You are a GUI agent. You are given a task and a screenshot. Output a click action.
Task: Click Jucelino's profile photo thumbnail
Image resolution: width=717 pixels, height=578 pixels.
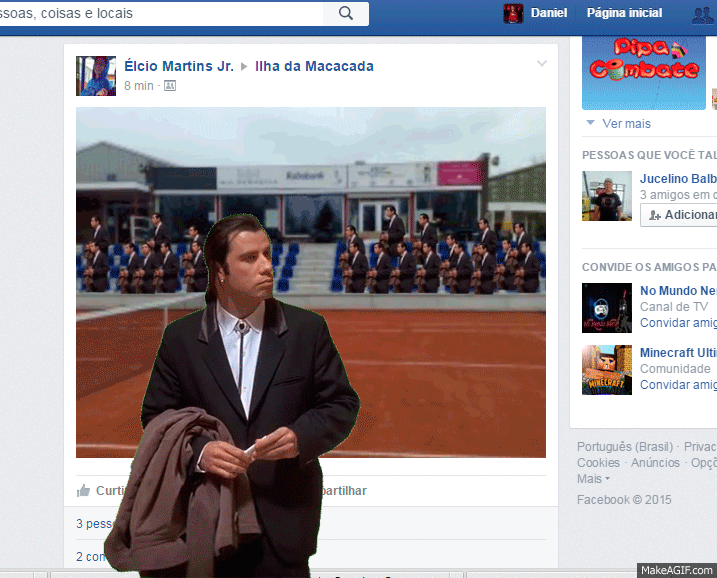607,196
